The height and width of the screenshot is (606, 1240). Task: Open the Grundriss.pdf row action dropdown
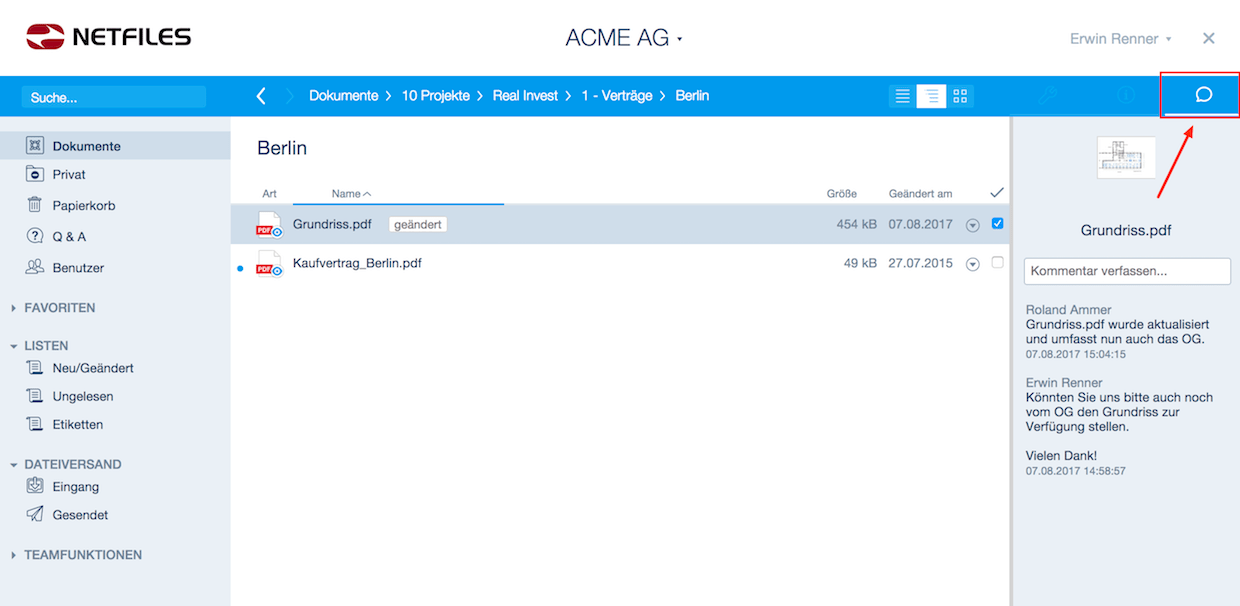tap(972, 225)
